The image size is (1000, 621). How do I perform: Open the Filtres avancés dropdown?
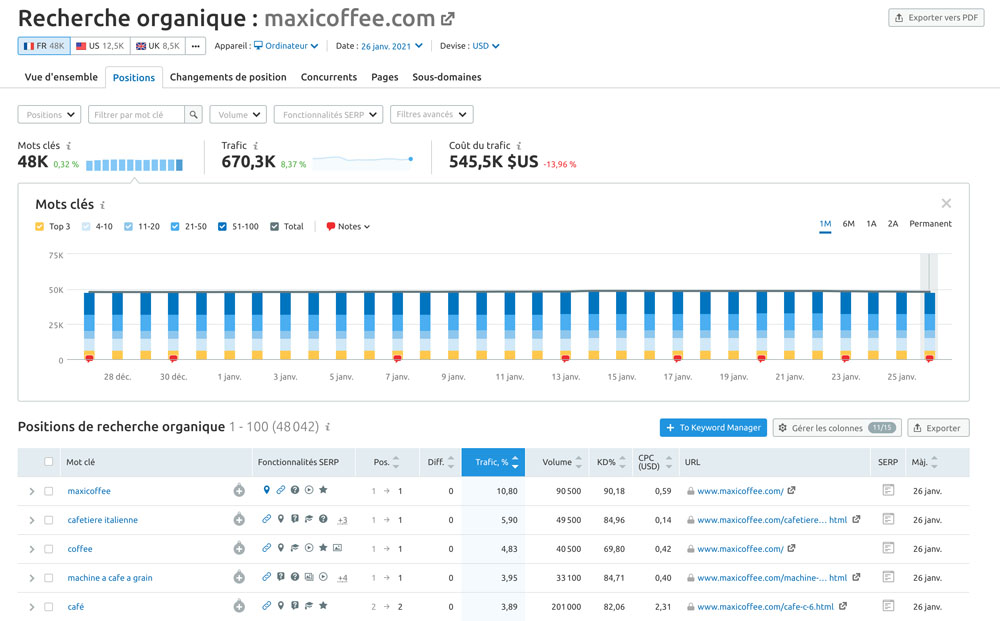pyautogui.click(x=432, y=115)
